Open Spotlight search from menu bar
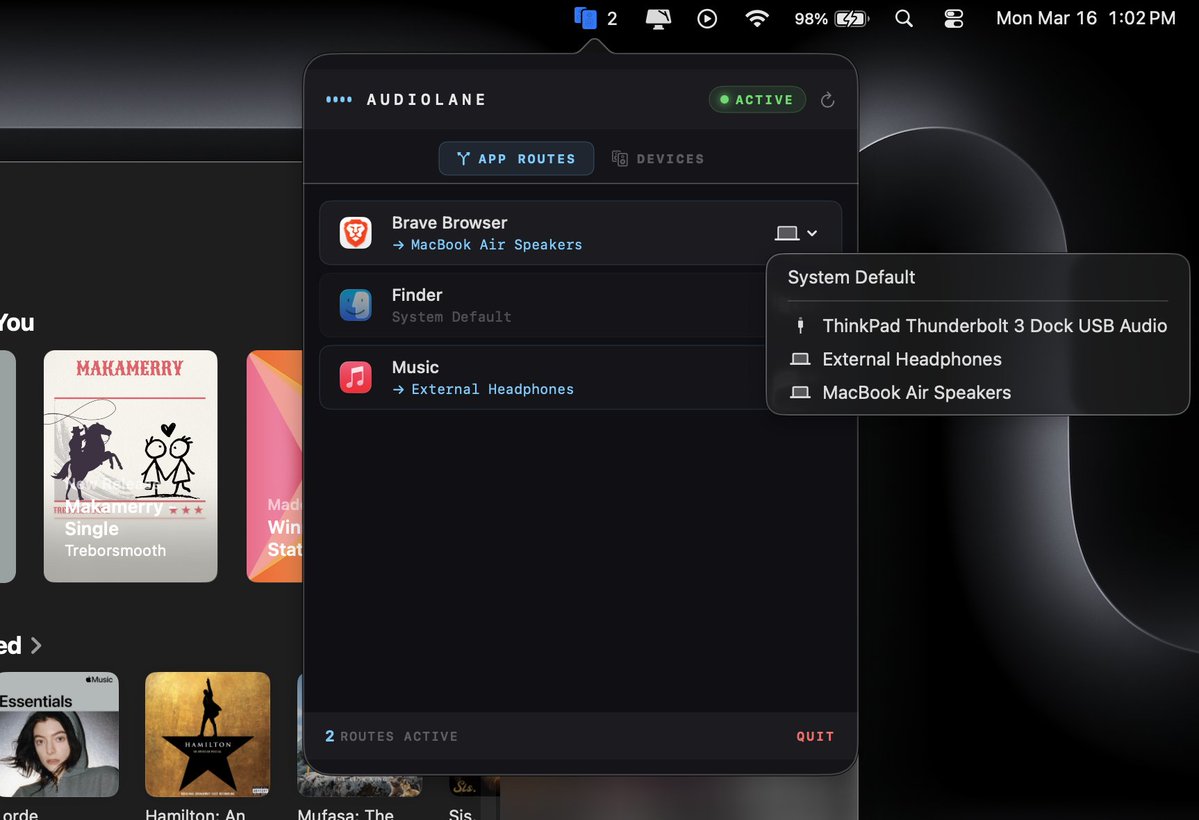Viewport: 1199px width, 820px height. coord(904,18)
